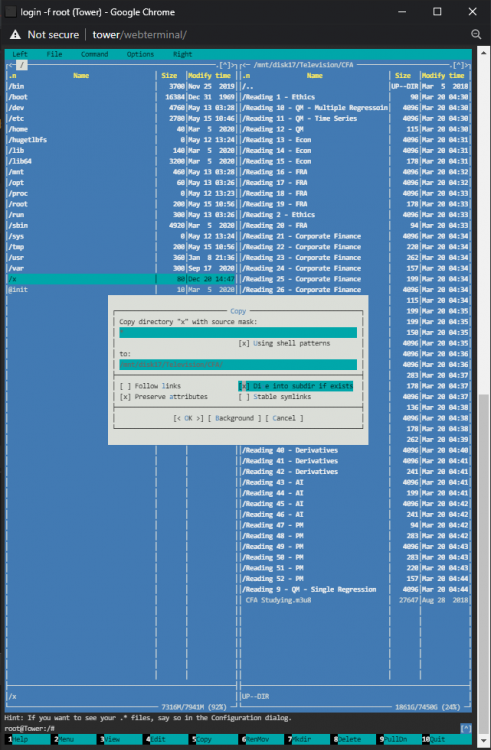The width and height of the screenshot is (491, 750).
Task: Select /bin directory in left panel
Action: point(121,86)
